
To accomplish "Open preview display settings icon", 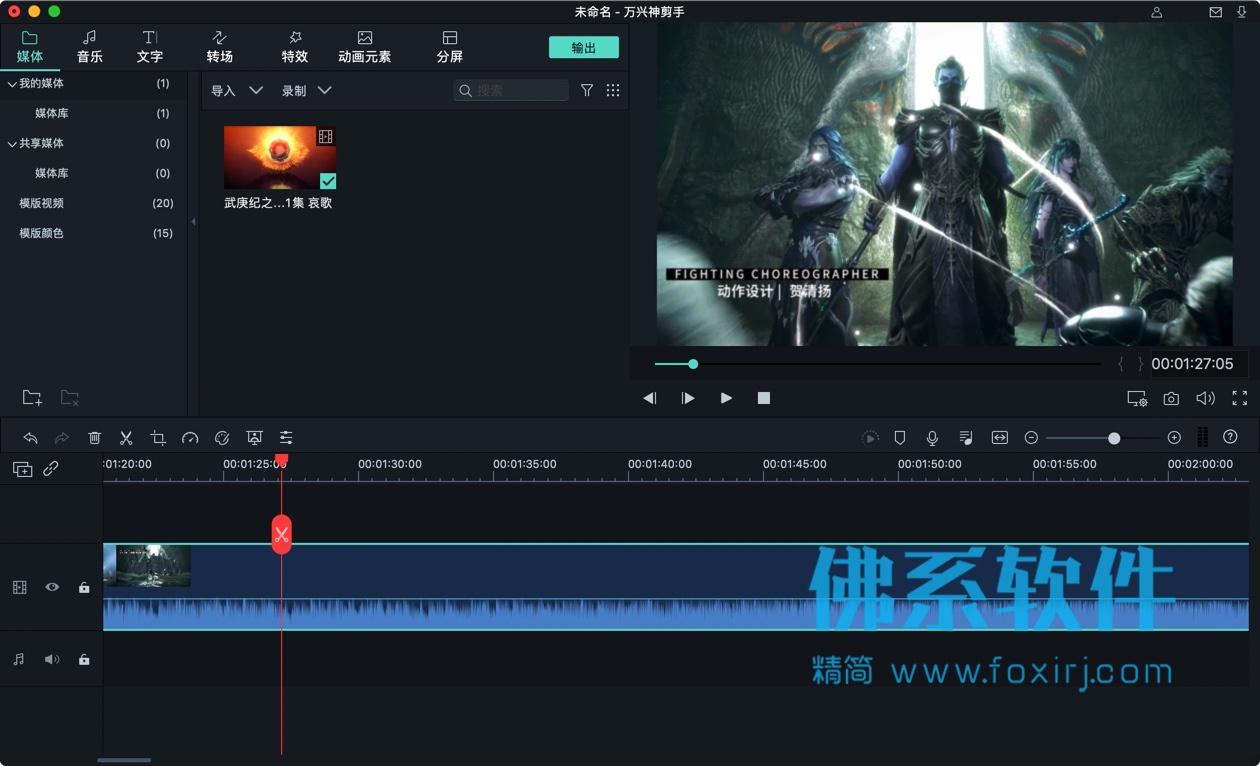I will (x=1137, y=398).
